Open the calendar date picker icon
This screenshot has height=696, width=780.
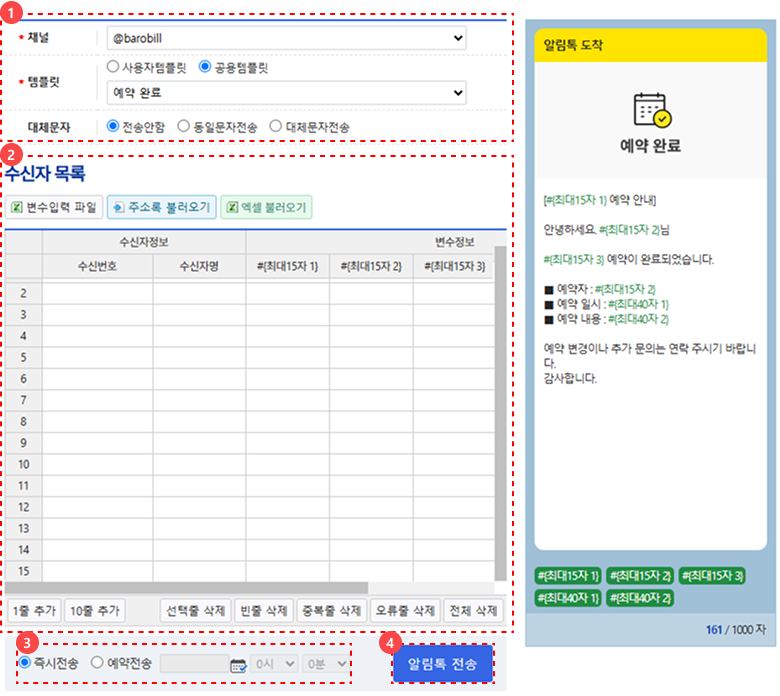(238, 665)
